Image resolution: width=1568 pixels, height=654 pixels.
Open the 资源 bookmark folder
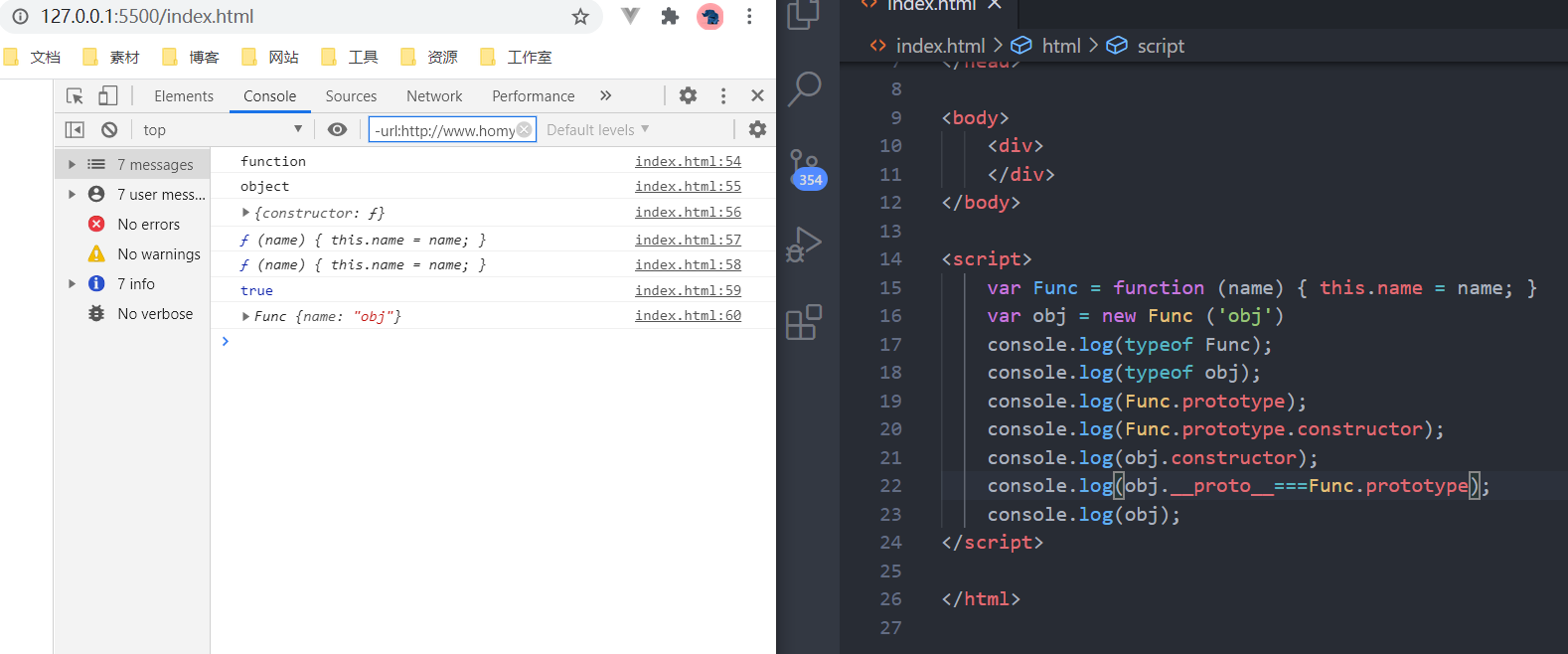pyautogui.click(x=430, y=57)
